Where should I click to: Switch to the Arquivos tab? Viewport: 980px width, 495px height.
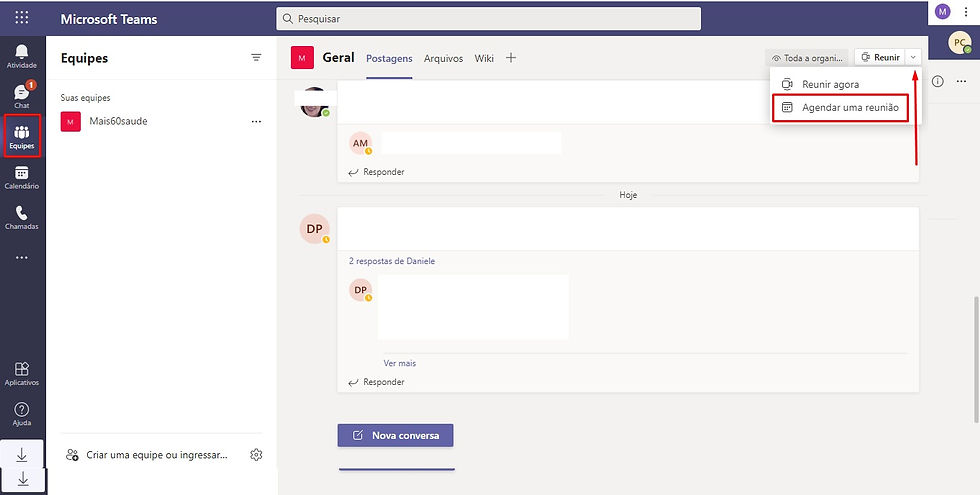444,58
